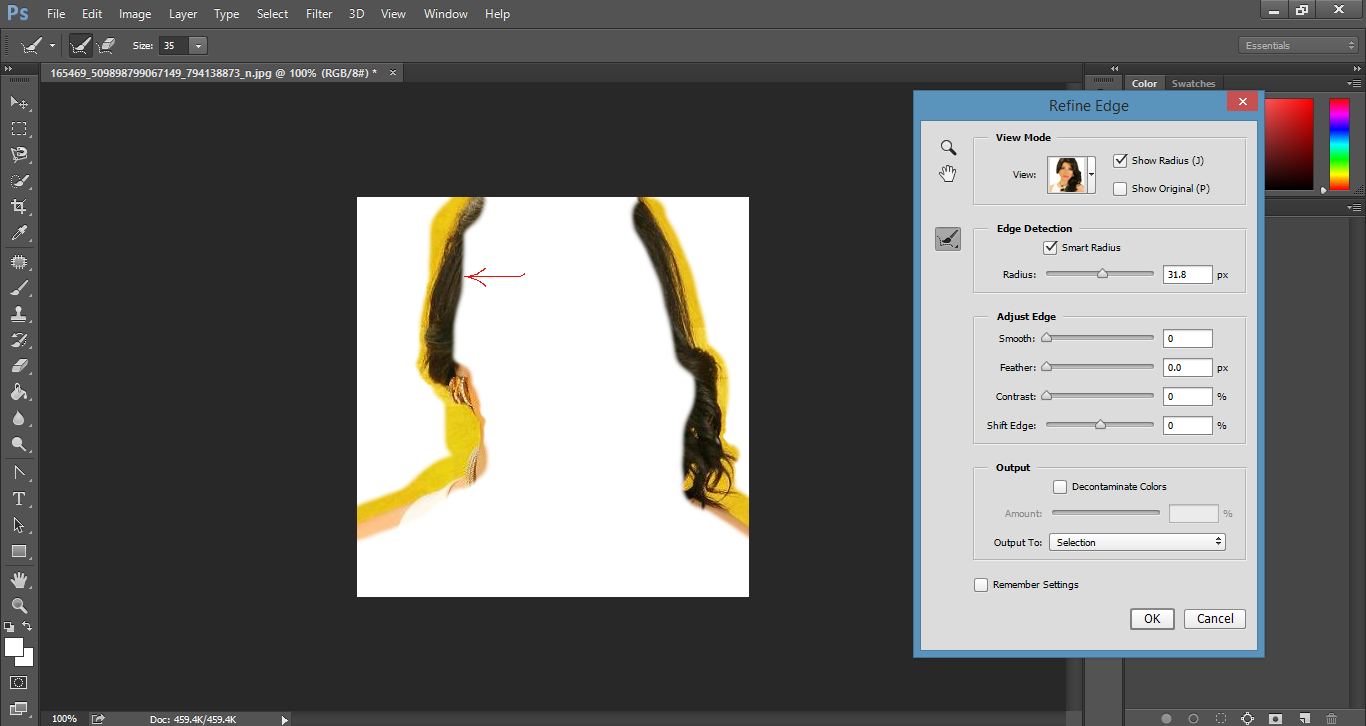Open the Select menu
This screenshot has height=726, width=1366.
272,14
